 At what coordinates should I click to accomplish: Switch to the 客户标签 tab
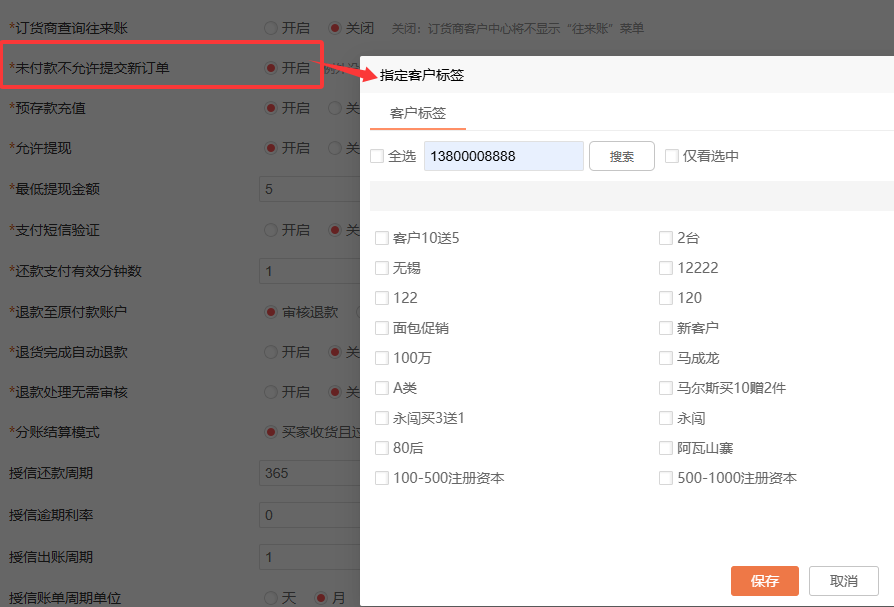click(x=417, y=114)
